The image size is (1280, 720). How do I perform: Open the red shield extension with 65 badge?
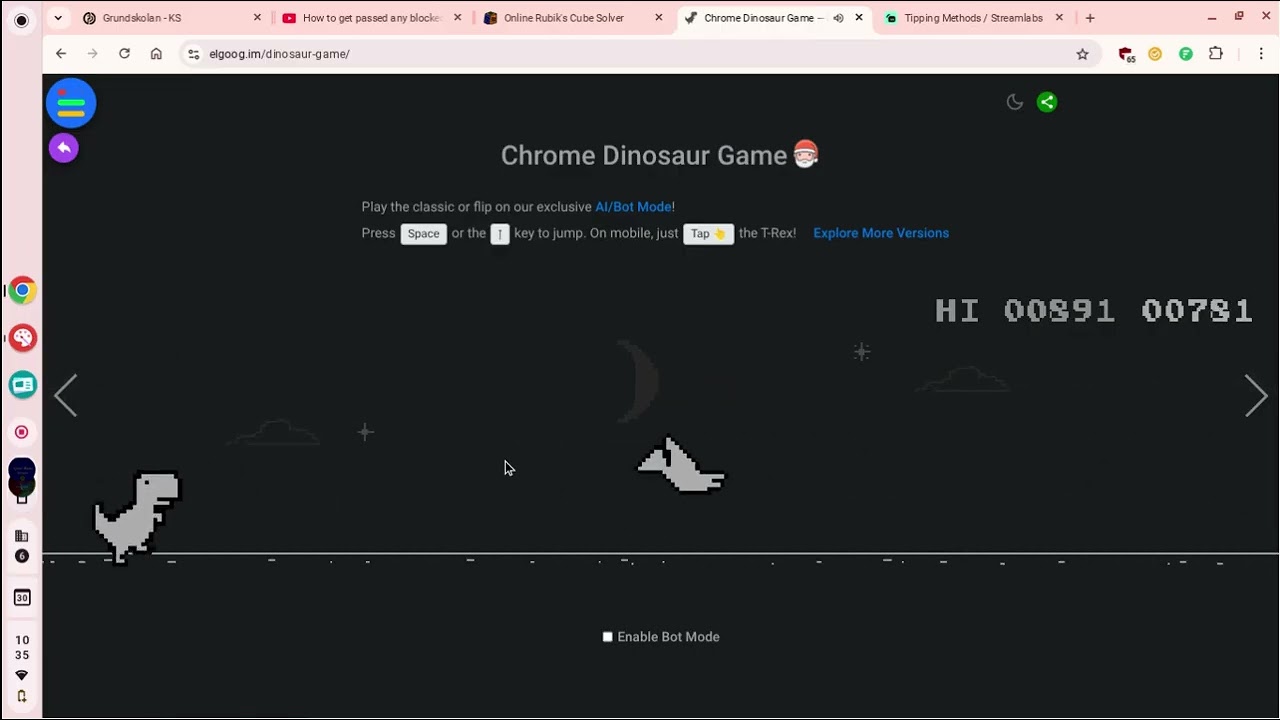click(1126, 54)
